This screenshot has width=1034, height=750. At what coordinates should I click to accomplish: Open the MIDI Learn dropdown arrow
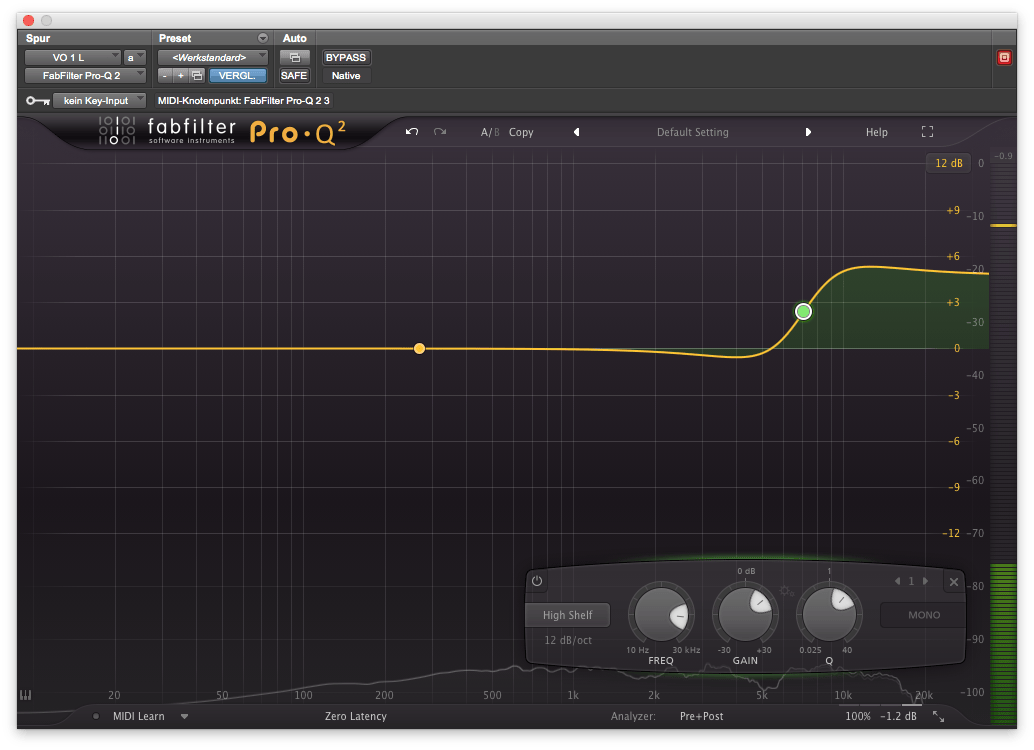coord(185,716)
